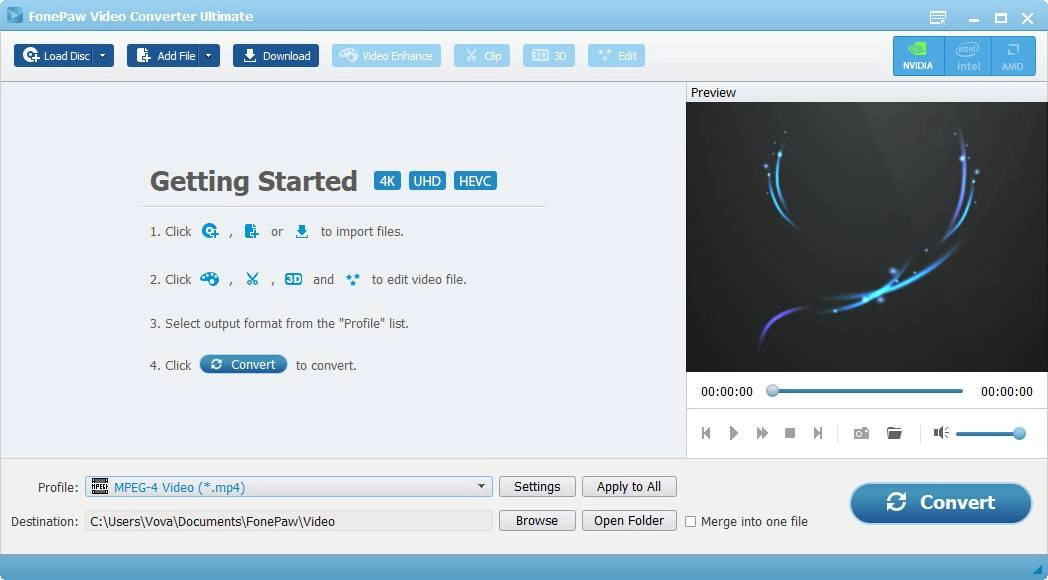Image resolution: width=1048 pixels, height=580 pixels.
Task: Open Video Enhance
Action: coord(386,55)
